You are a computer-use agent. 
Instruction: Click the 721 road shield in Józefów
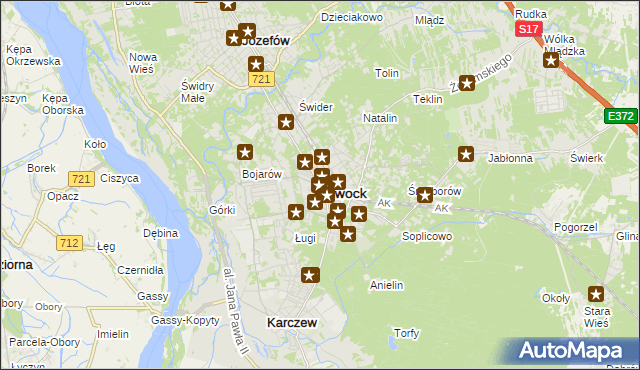(261, 79)
